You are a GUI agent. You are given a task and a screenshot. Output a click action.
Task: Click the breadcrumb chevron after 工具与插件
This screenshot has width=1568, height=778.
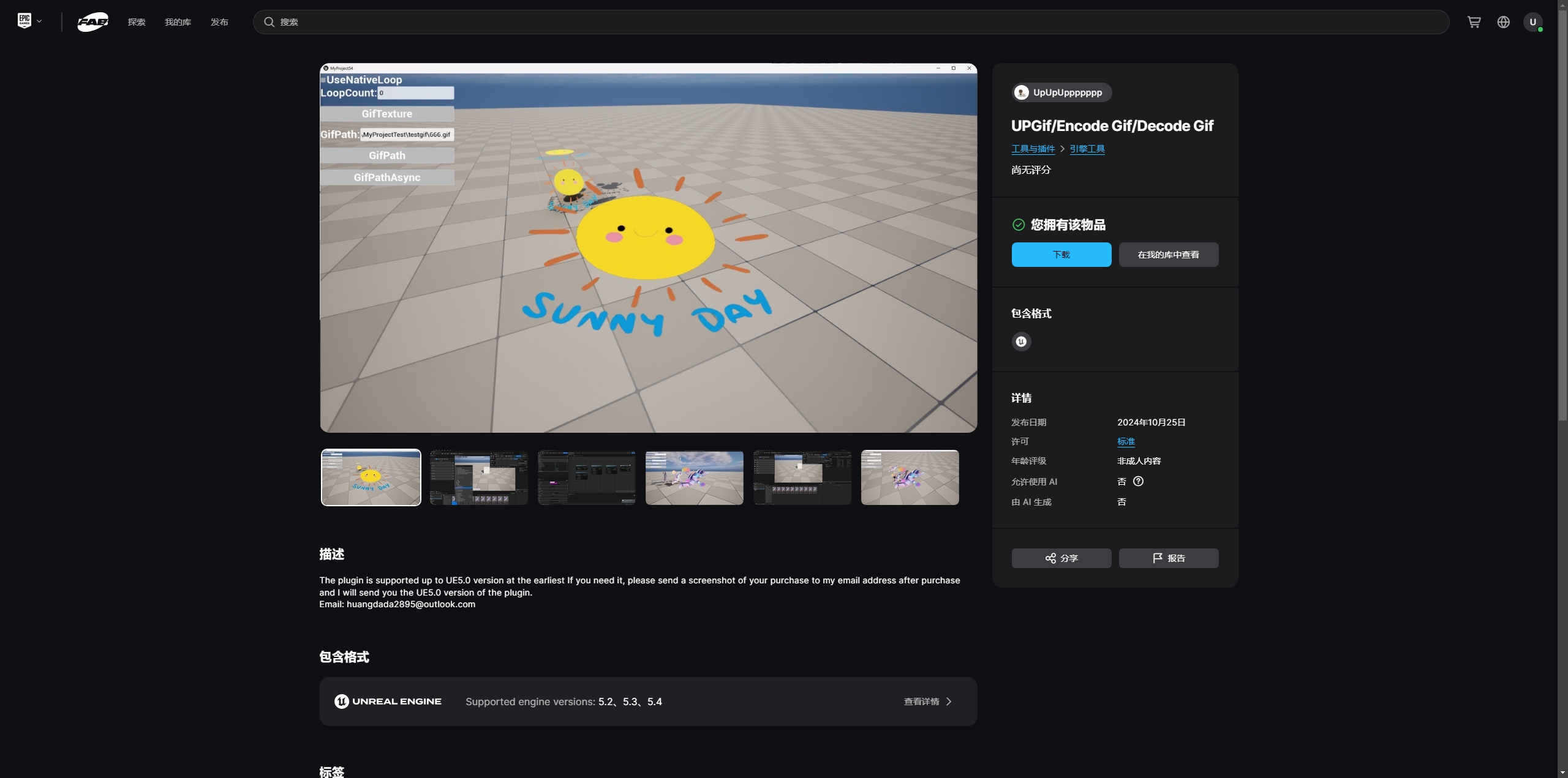click(x=1062, y=149)
